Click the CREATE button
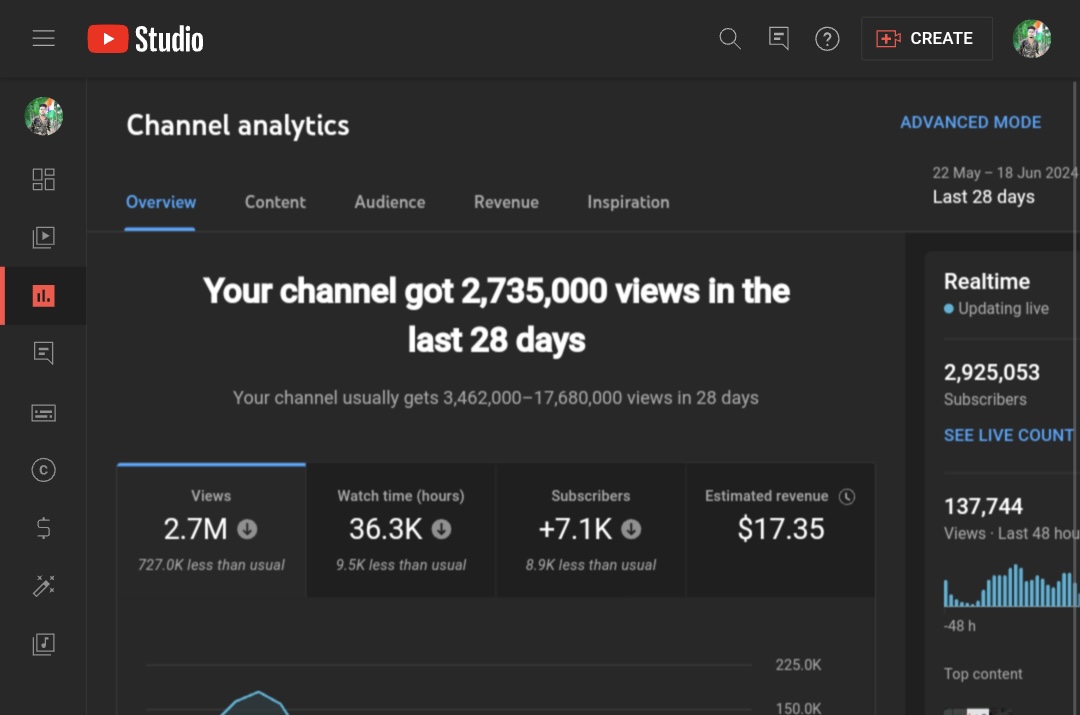This screenshot has height=715, width=1080. [x=926, y=39]
